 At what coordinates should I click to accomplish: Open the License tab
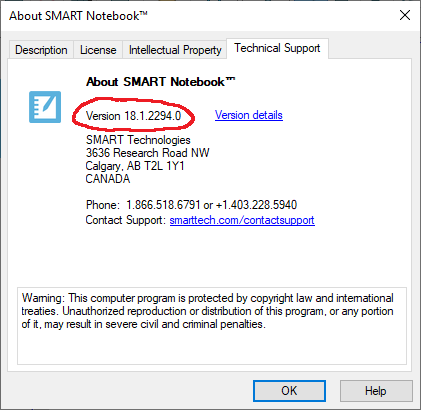point(98,50)
